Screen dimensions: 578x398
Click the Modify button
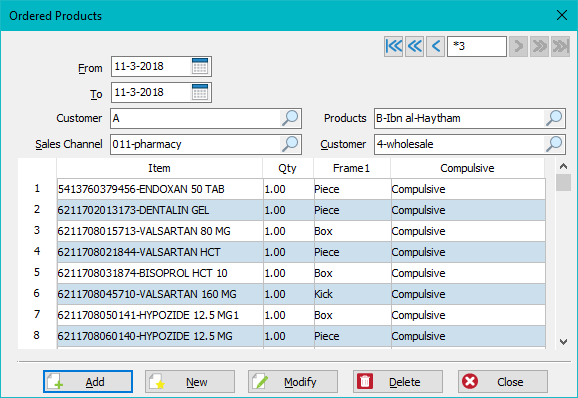coord(293,381)
